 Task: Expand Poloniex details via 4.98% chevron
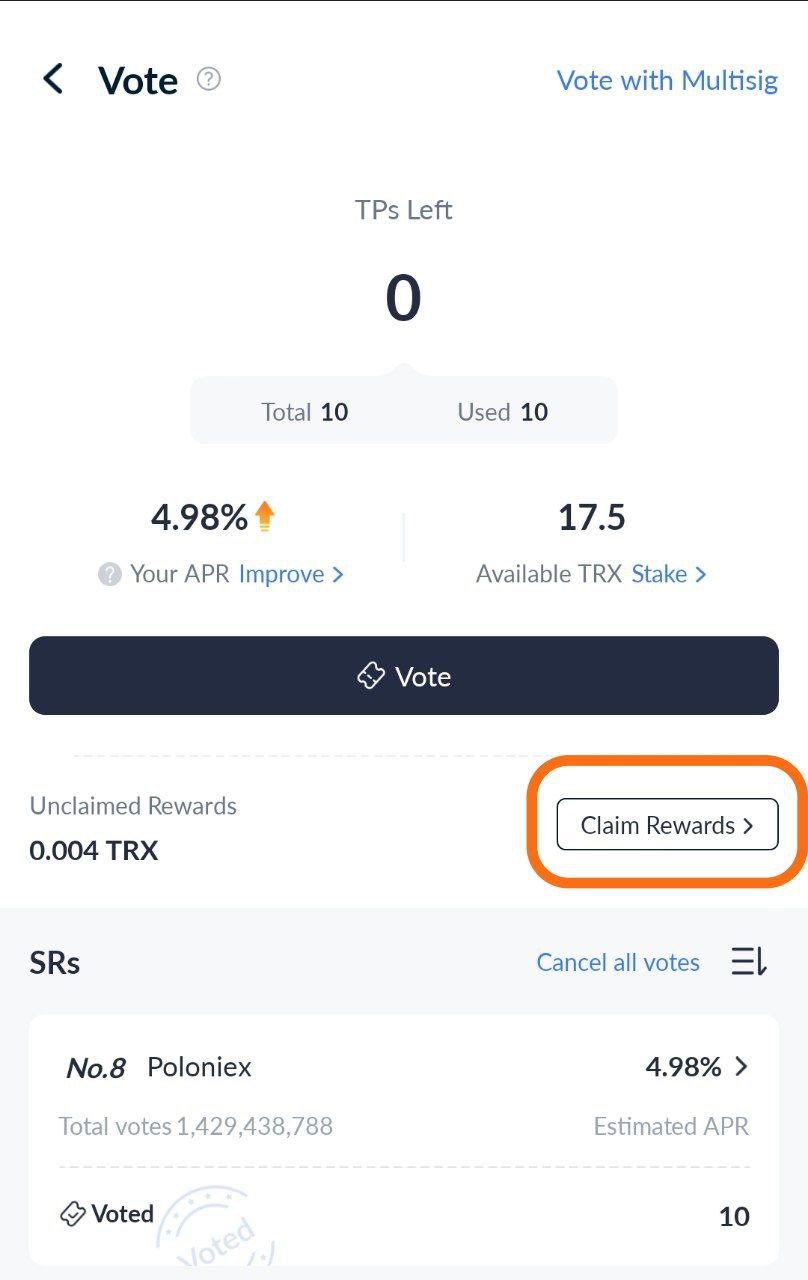coord(741,1067)
